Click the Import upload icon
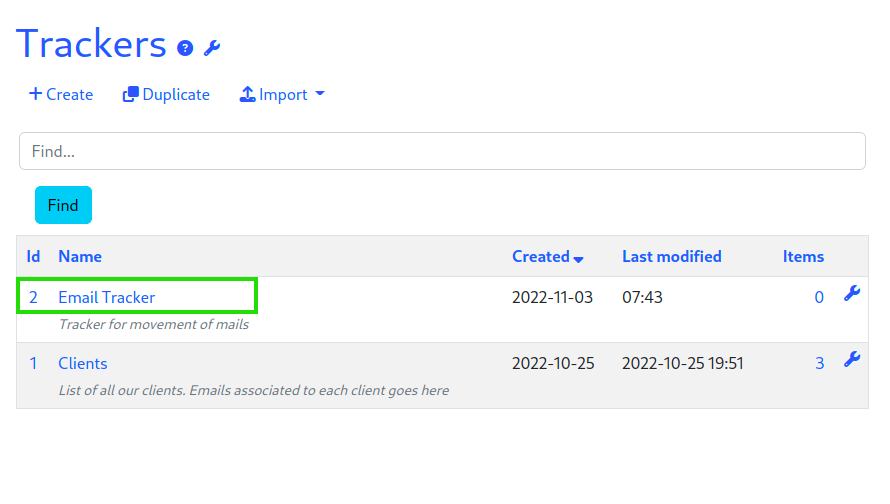890x504 pixels. click(247, 94)
